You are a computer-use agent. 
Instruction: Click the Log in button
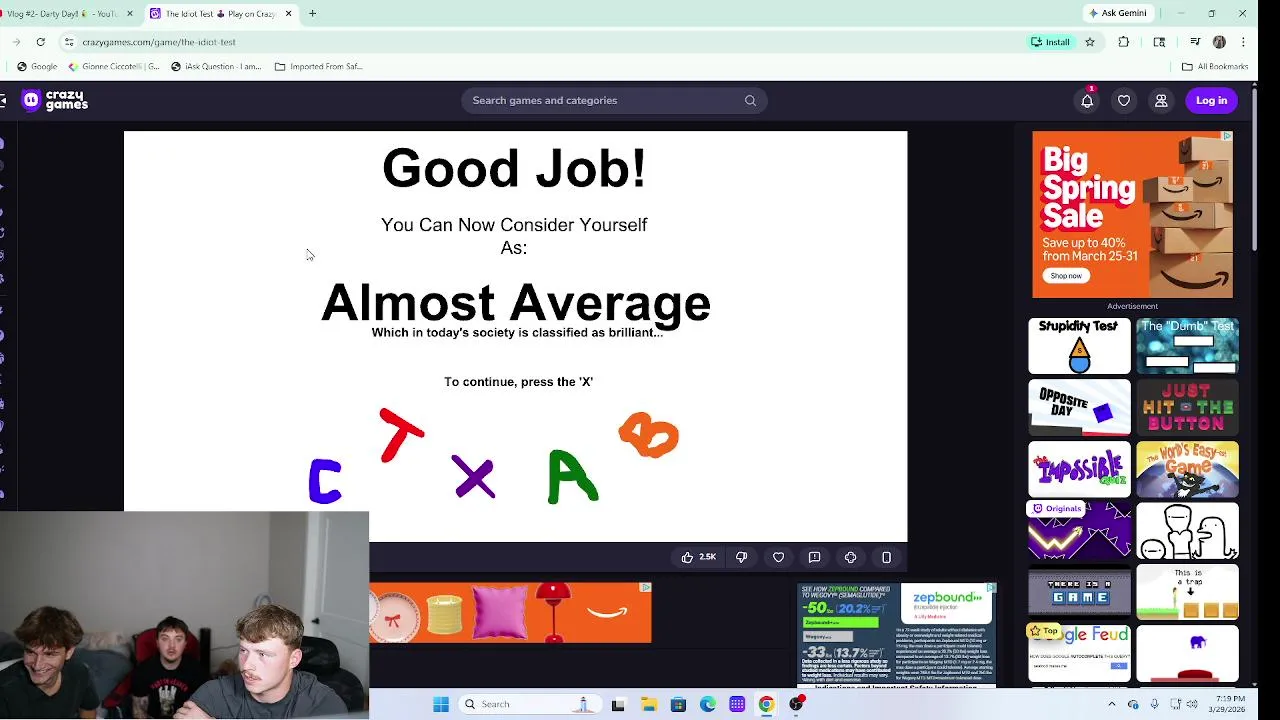(x=1211, y=100)
